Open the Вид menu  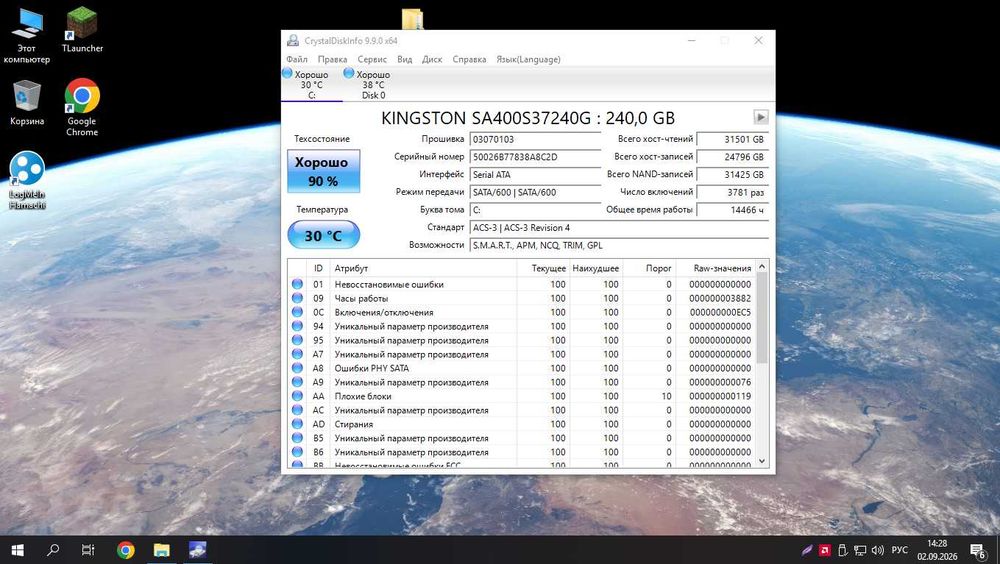tap(404, 59)
